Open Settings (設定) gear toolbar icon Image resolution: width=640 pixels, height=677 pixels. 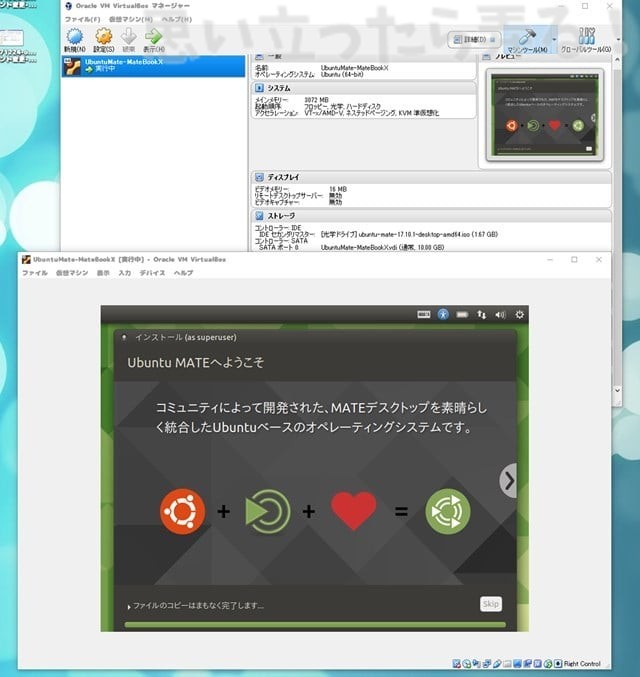point(104,37)
